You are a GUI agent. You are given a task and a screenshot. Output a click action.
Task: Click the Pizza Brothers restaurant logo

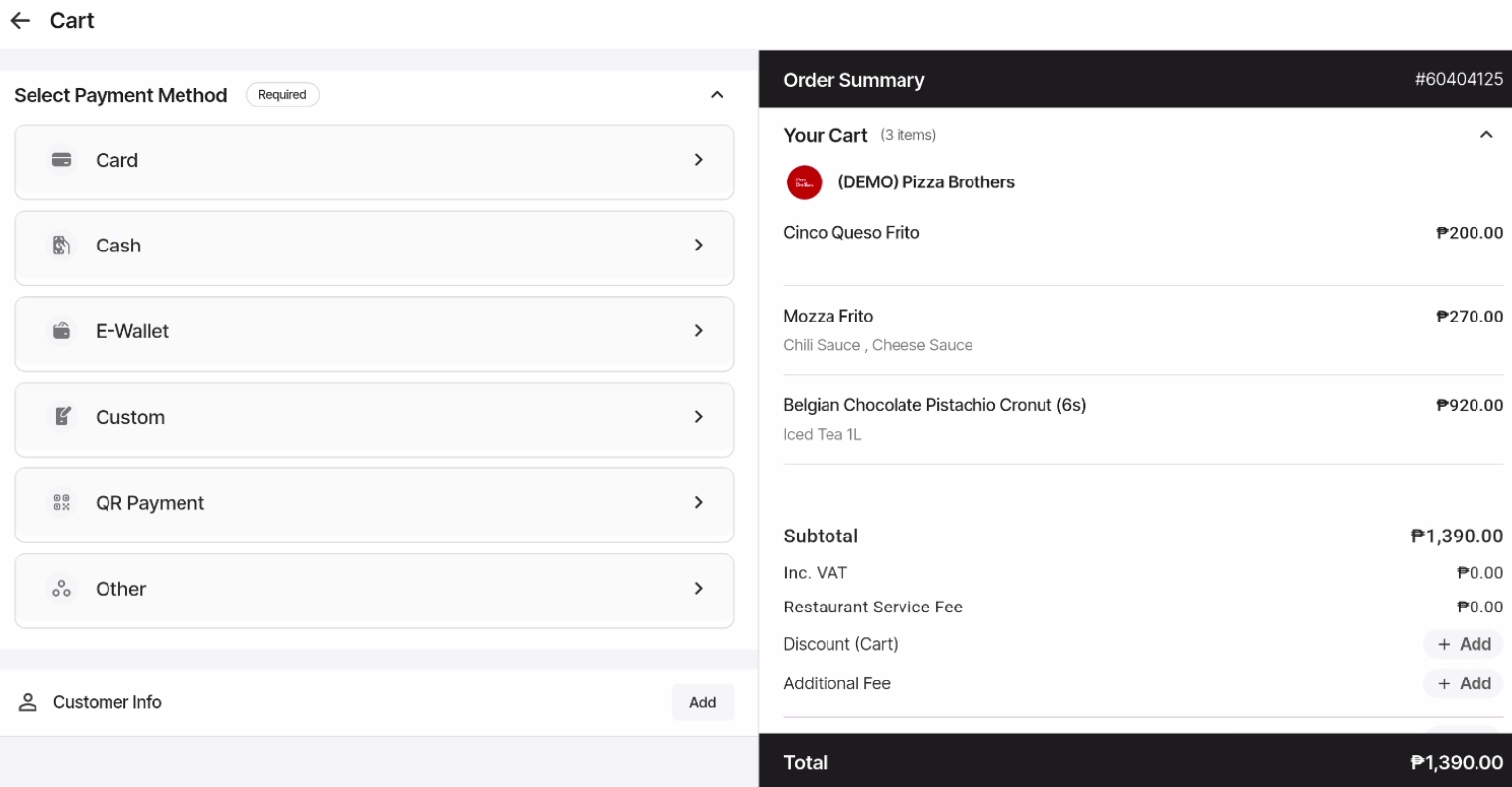coord(804,182)
